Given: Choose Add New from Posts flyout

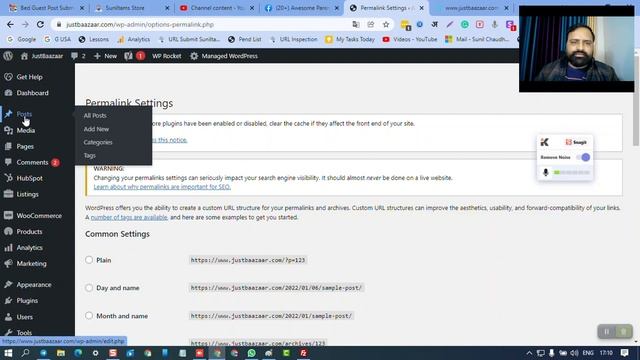Looking at the screenshot, I should pyautogui.click(x=96, y=129).
